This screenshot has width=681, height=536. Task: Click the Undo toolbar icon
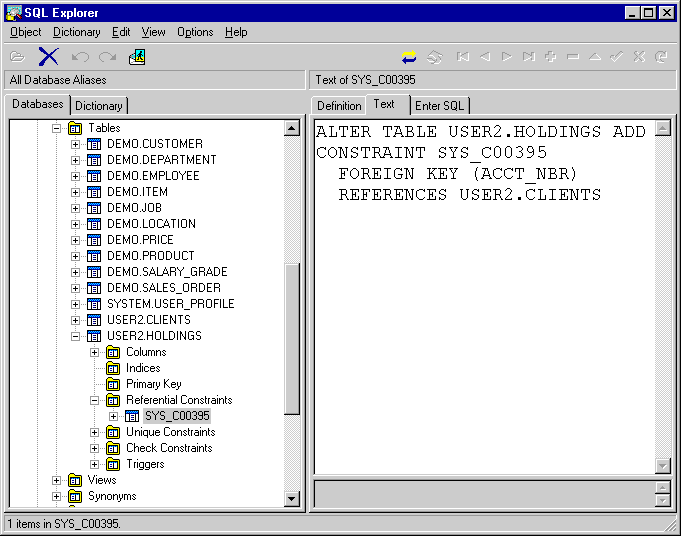(80, 57)
